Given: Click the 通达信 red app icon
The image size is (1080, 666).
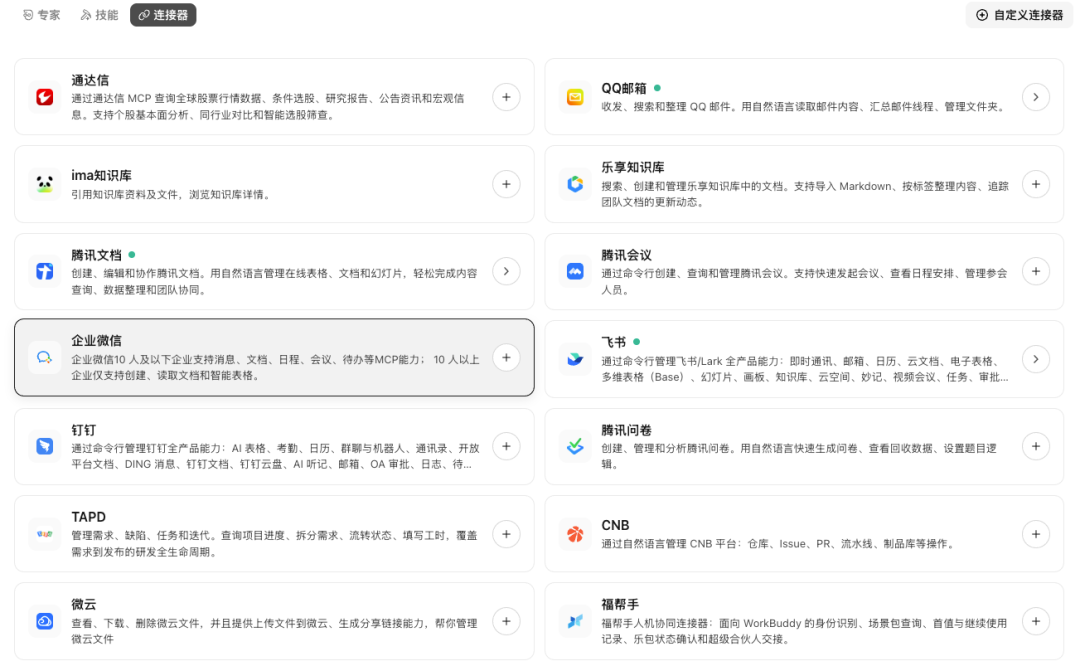Looking at the screenshot, I should click(45, 97).
